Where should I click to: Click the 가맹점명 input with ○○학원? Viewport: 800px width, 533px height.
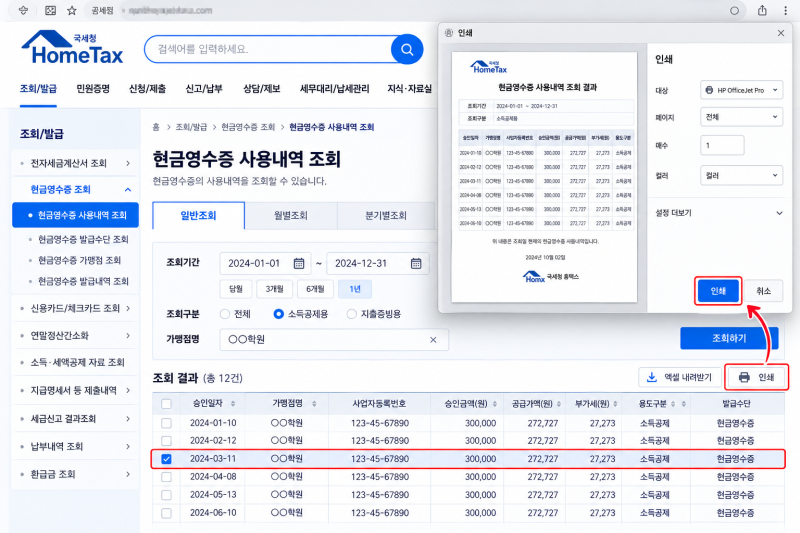(x=334, y=340)
